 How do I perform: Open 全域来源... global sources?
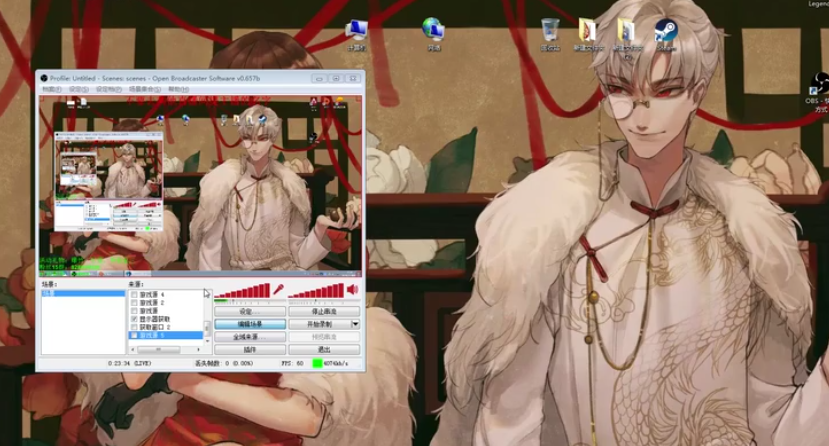tap(250, 337)
